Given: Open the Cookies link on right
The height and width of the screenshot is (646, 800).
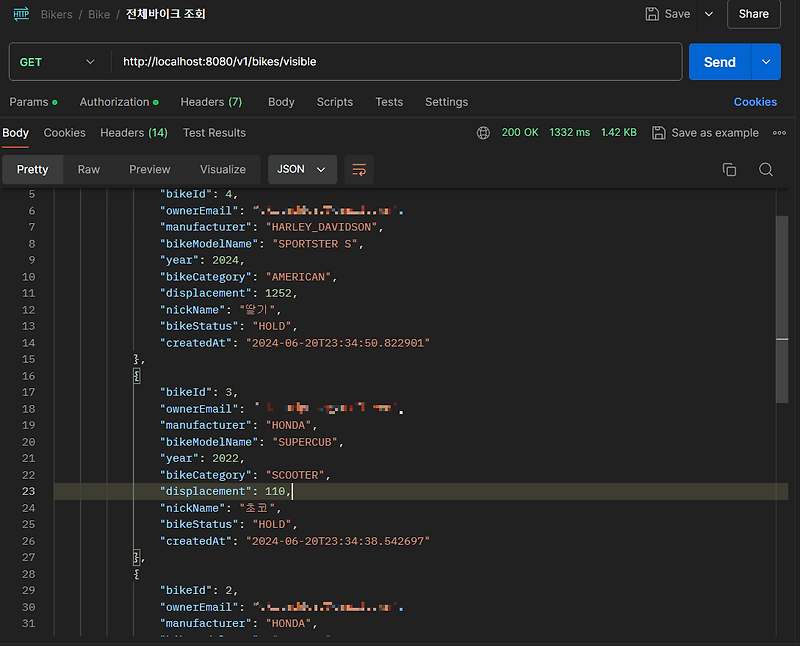Looking at the screenshot, I should pos(755,102).
